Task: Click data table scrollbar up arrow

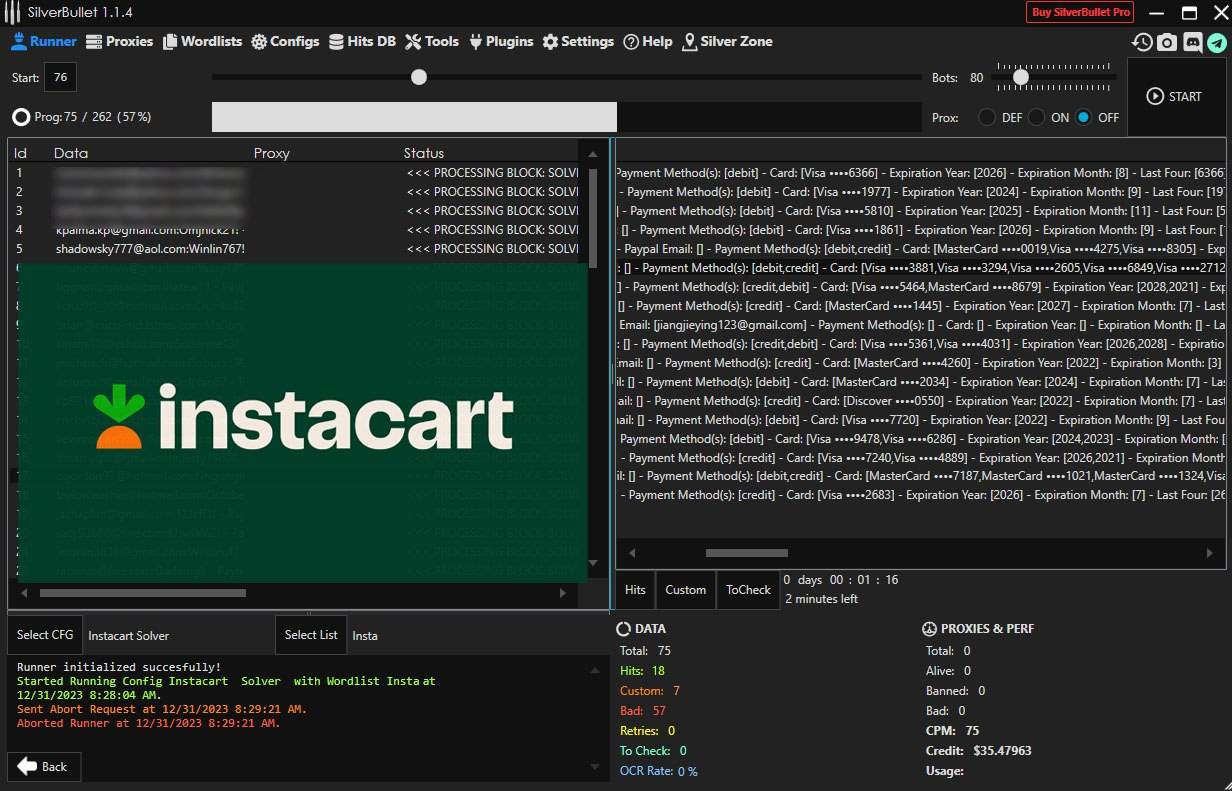Action: coord(593,154)
